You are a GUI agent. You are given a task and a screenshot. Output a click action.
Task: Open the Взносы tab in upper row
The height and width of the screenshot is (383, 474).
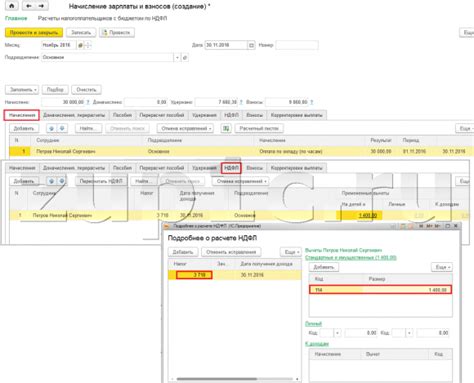(254, 115)
